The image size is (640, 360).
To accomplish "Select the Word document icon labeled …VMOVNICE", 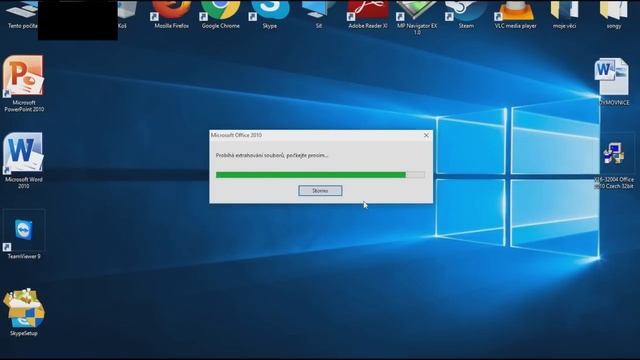I will [612, 81].
